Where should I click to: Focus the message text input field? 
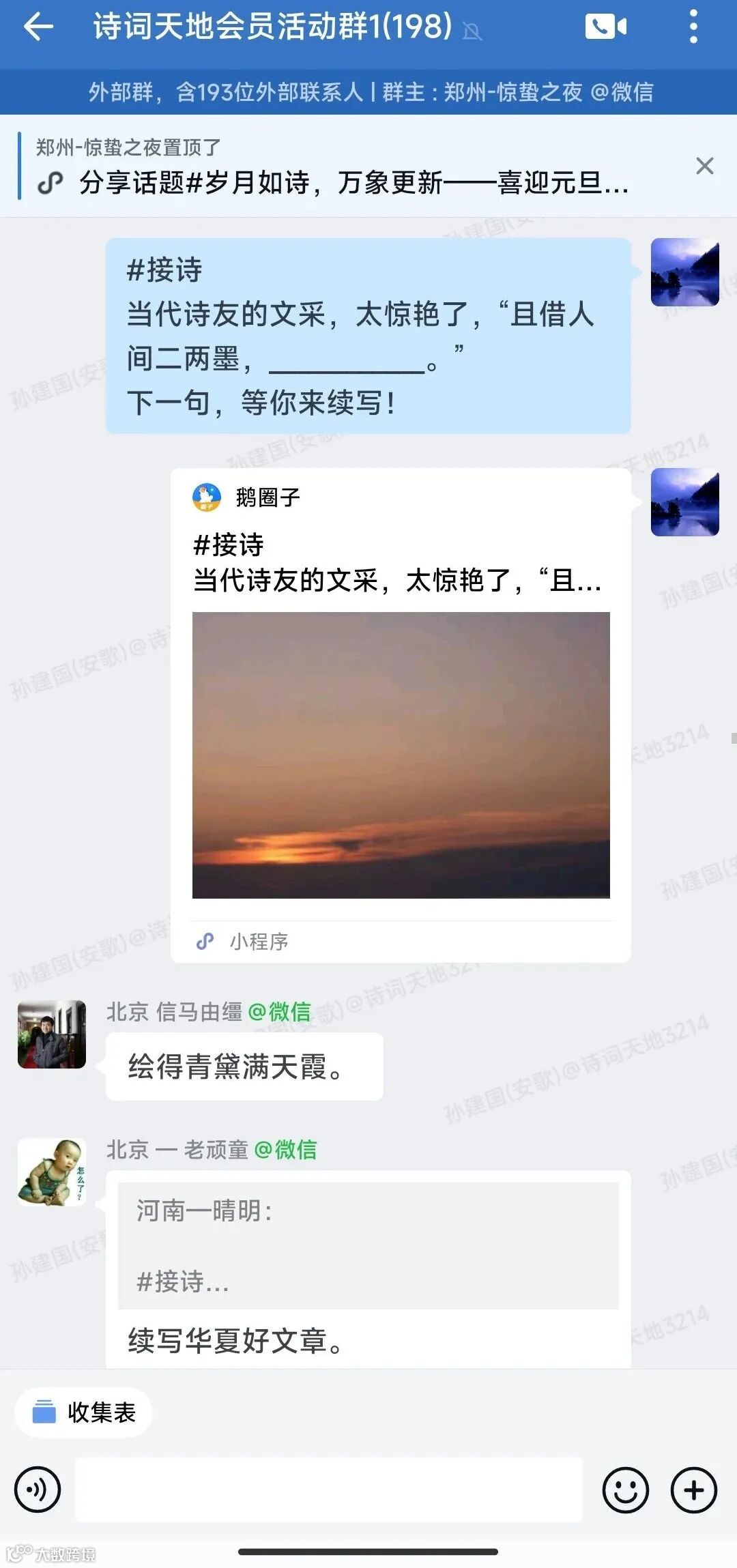click(329, 1490)
